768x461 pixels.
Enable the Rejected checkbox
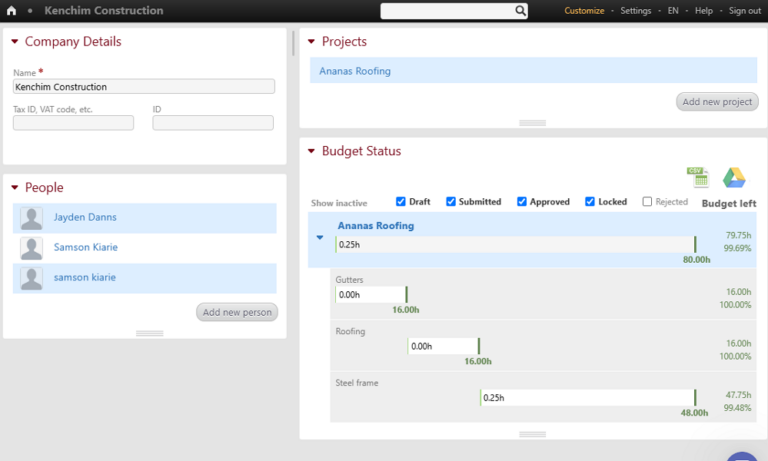[x=647, y=202]
